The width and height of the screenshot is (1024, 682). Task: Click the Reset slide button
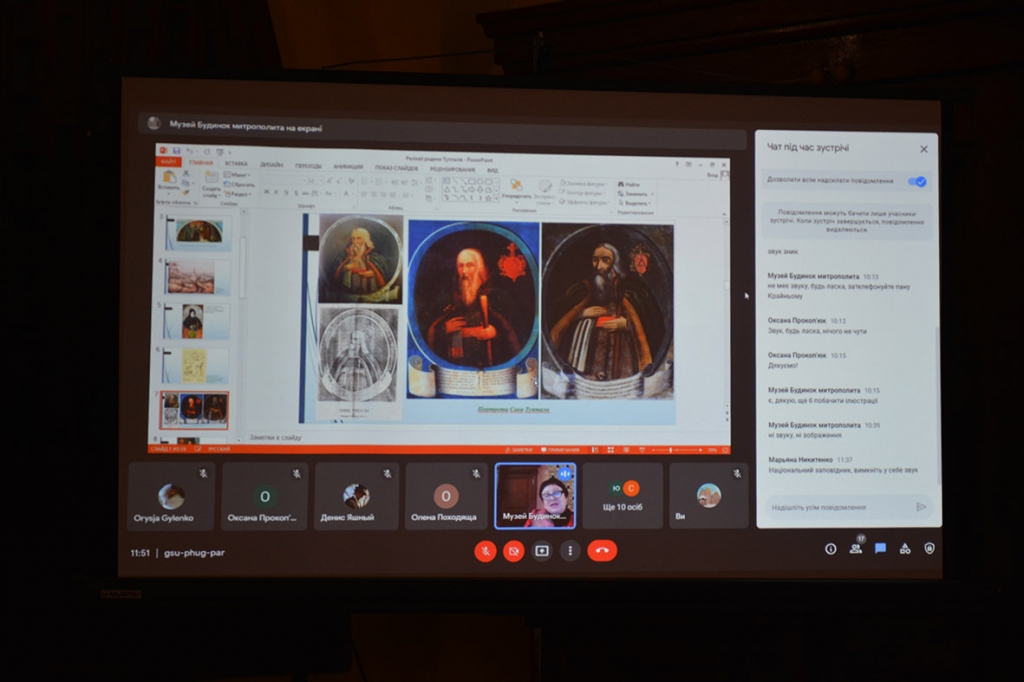coord(238,185)
